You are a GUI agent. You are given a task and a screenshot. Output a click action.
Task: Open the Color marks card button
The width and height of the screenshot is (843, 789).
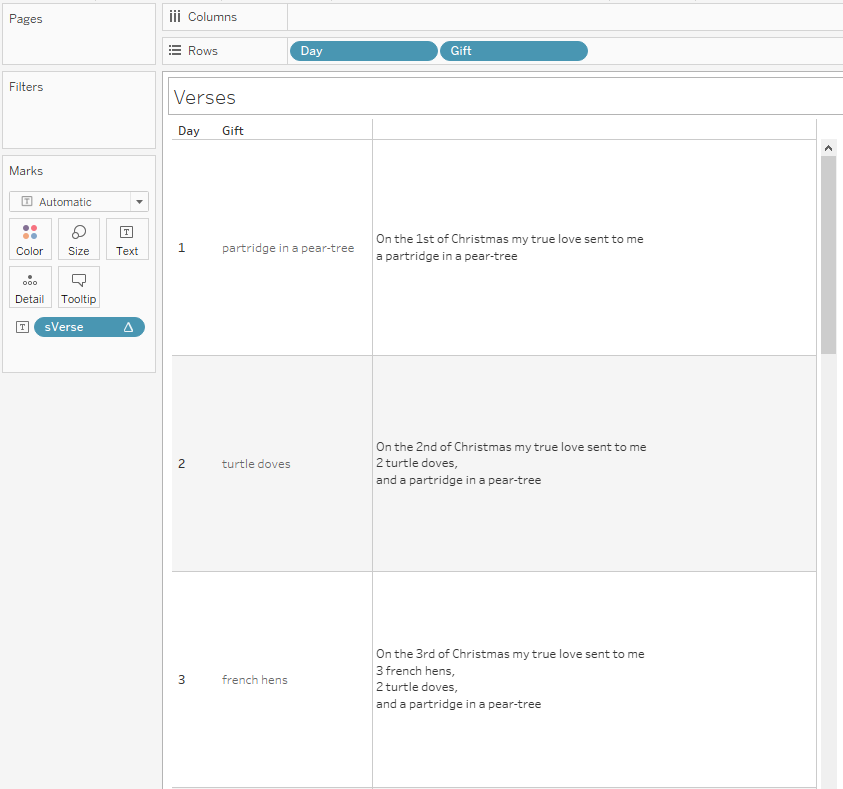(x=30, y=239)
